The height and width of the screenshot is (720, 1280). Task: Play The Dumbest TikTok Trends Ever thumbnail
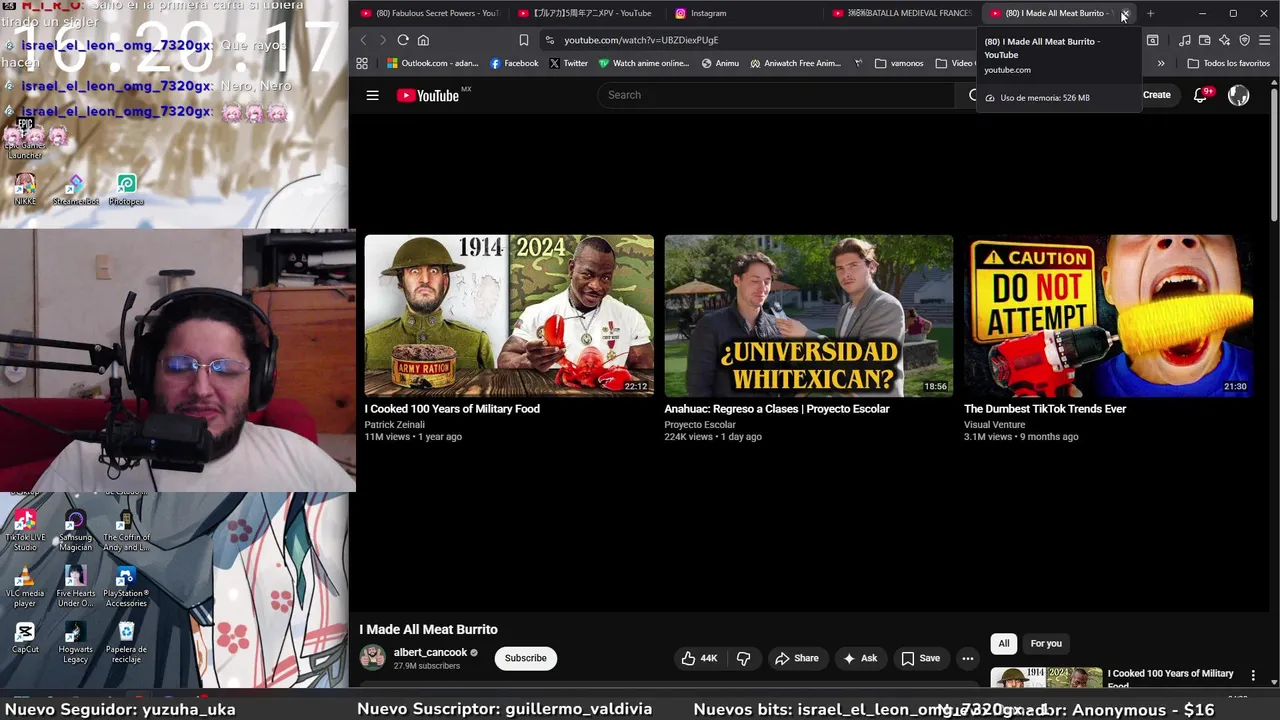[x=1108, y=316]
